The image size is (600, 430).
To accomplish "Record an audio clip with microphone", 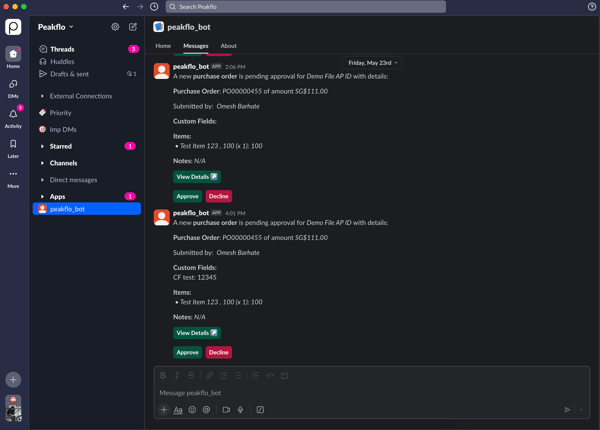I will coord(240,410).
